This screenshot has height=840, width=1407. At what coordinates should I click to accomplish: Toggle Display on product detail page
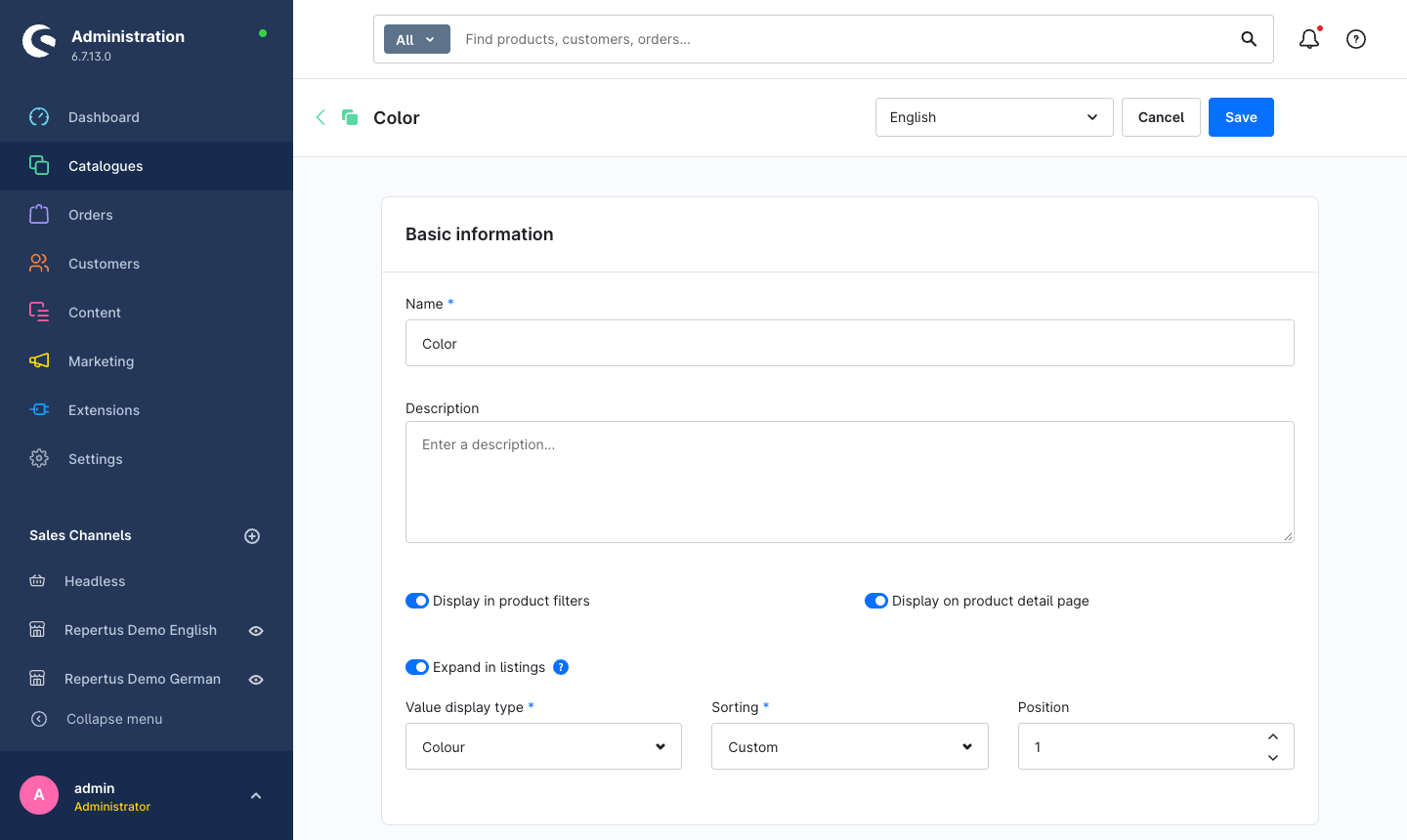tap(876, 601)
